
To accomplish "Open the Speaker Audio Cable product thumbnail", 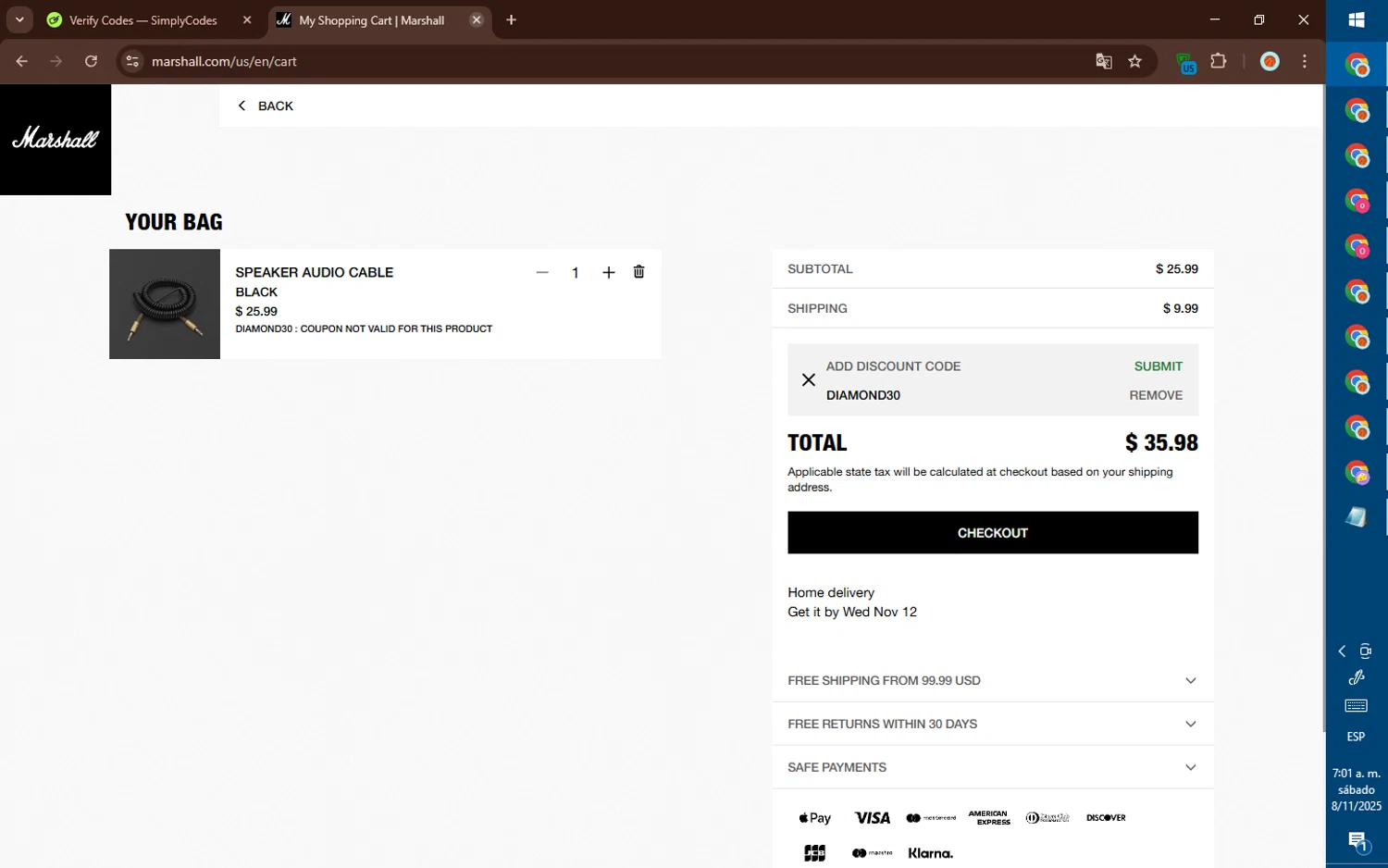I will click(x=165, y=304).
